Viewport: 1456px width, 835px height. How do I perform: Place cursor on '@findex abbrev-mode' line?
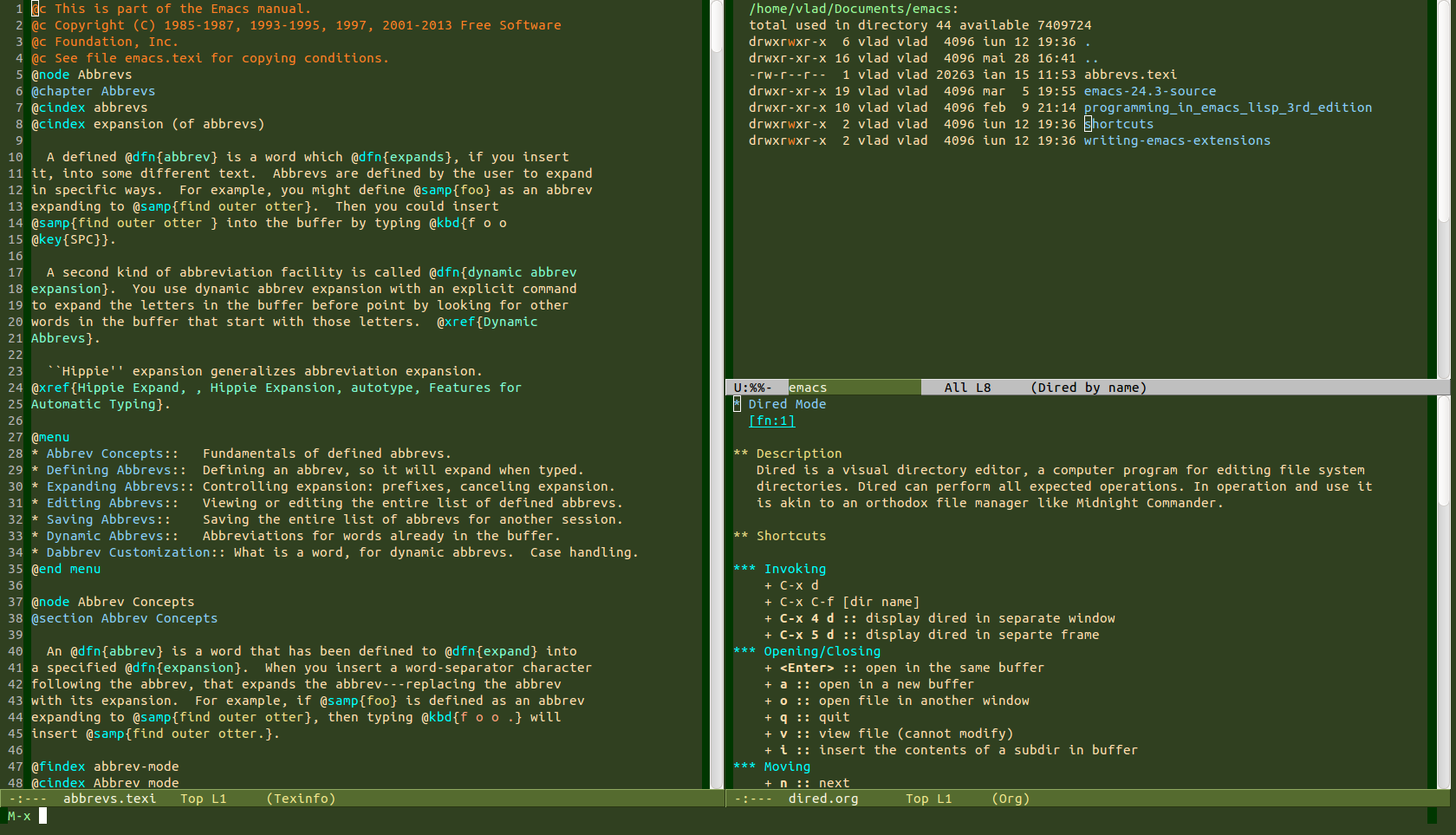click(x=105, y=767)
